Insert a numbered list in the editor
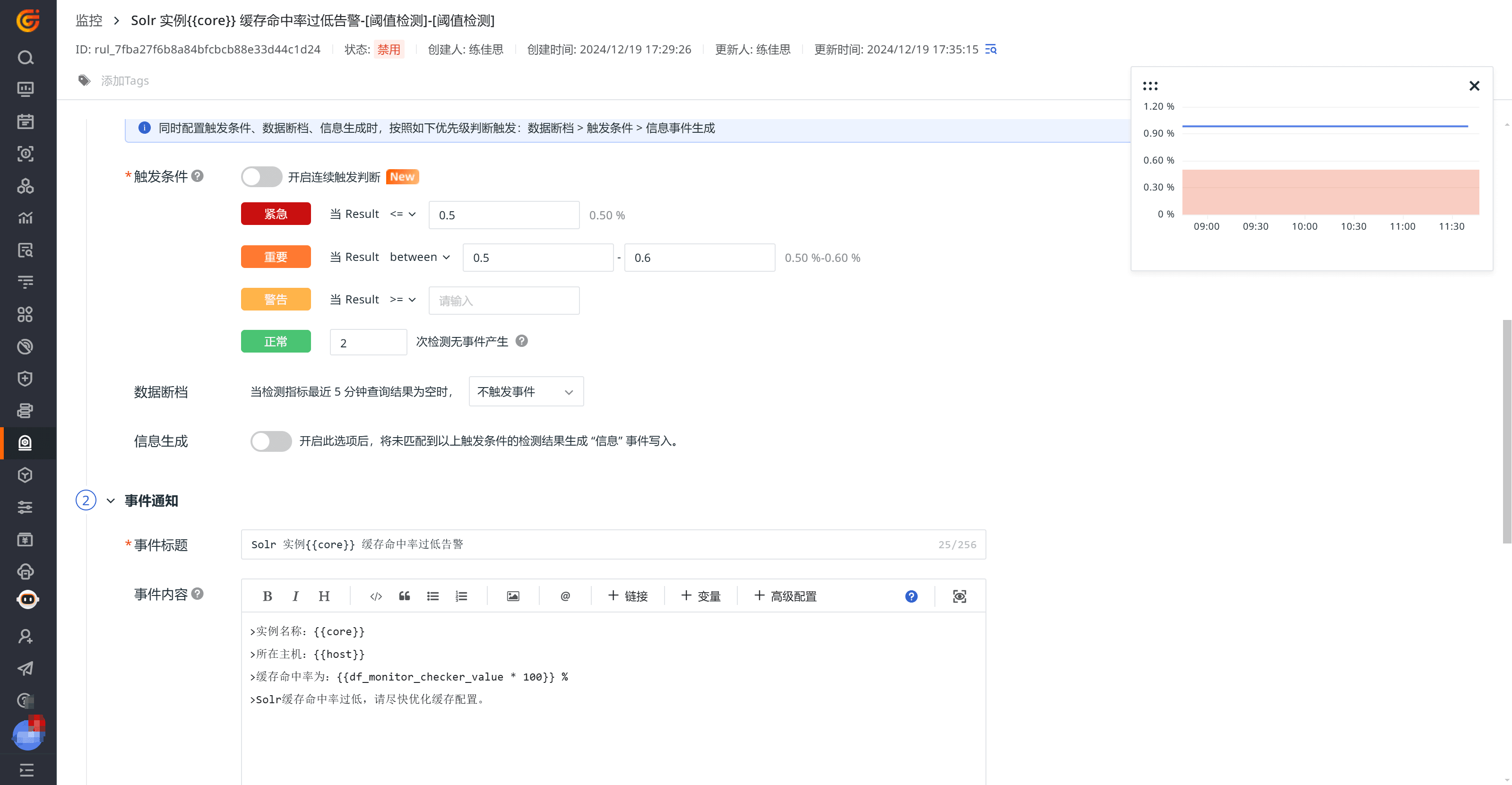Screen dimensions: 1512x785 coord(461,596)
